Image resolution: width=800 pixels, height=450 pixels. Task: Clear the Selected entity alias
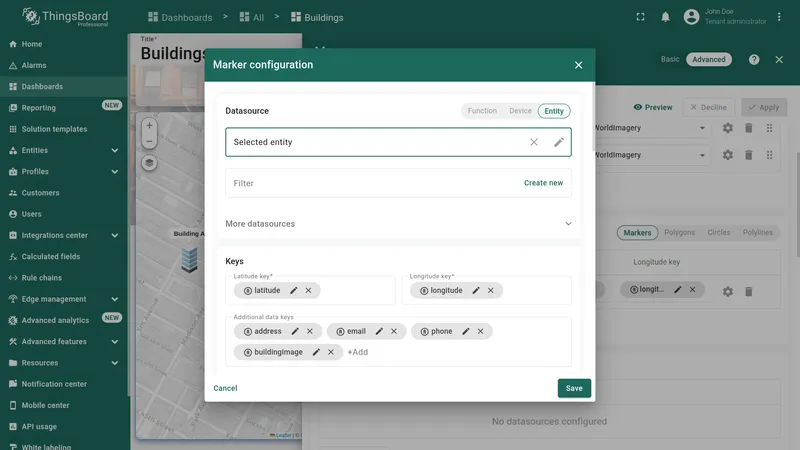click(x=534, y=142)
